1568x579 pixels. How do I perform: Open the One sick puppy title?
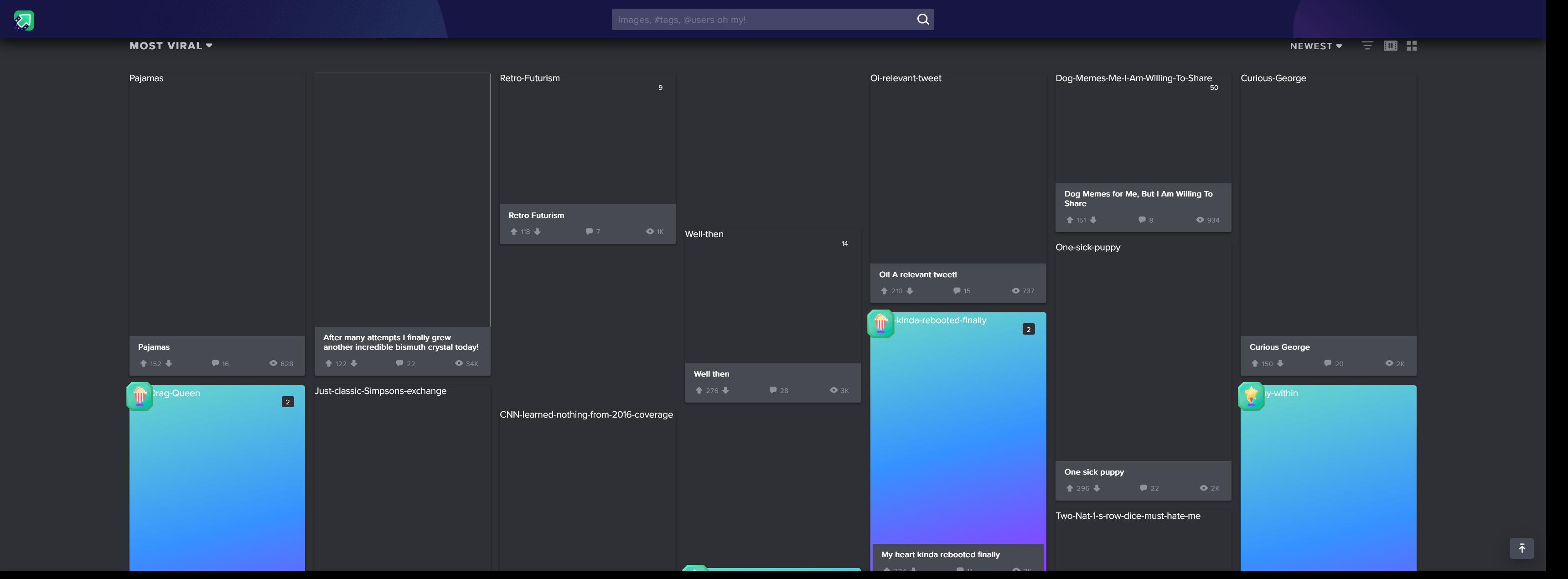1094,472
